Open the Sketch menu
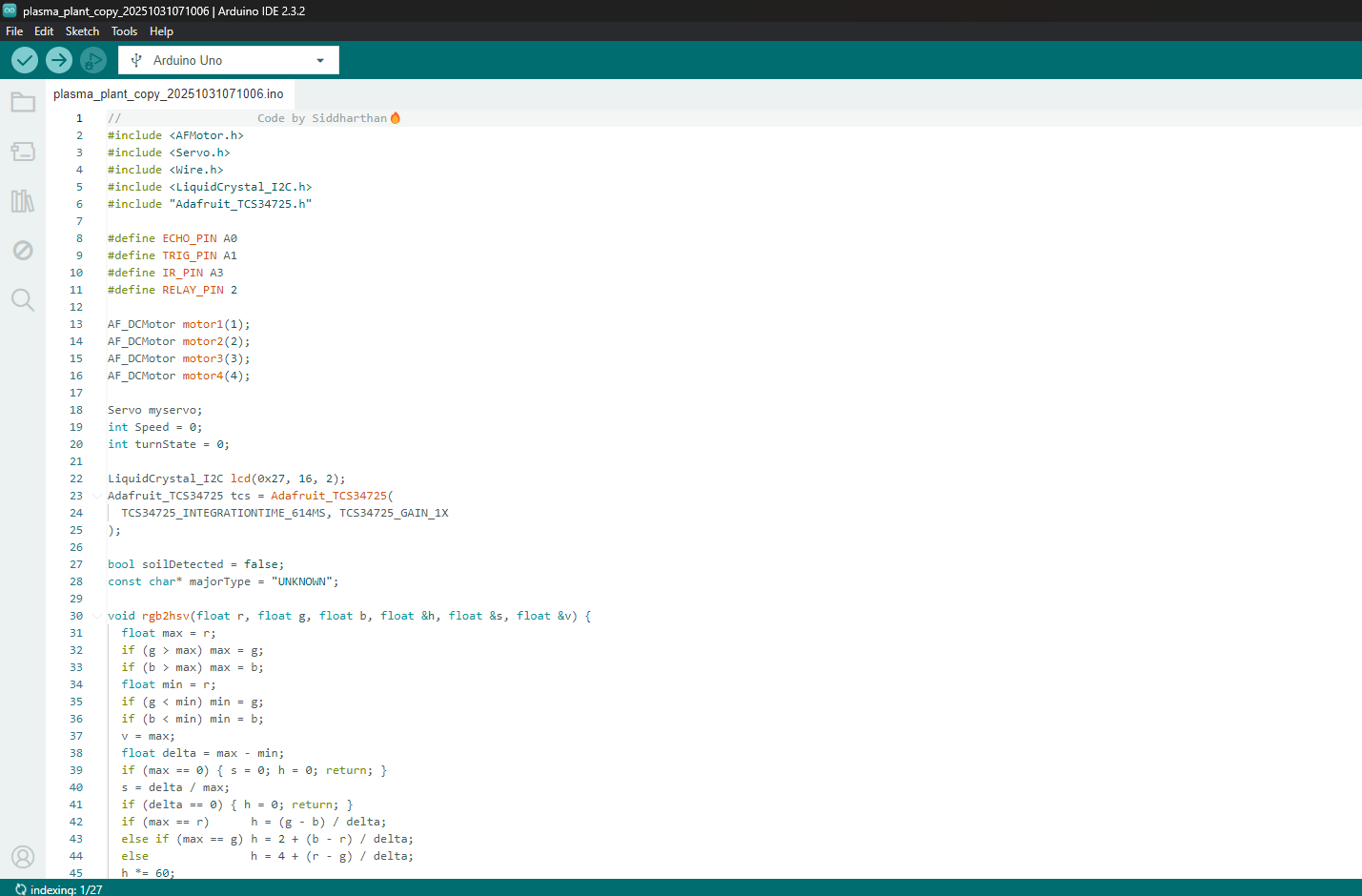Screen dimensions: 1362x896 (82, 31)
